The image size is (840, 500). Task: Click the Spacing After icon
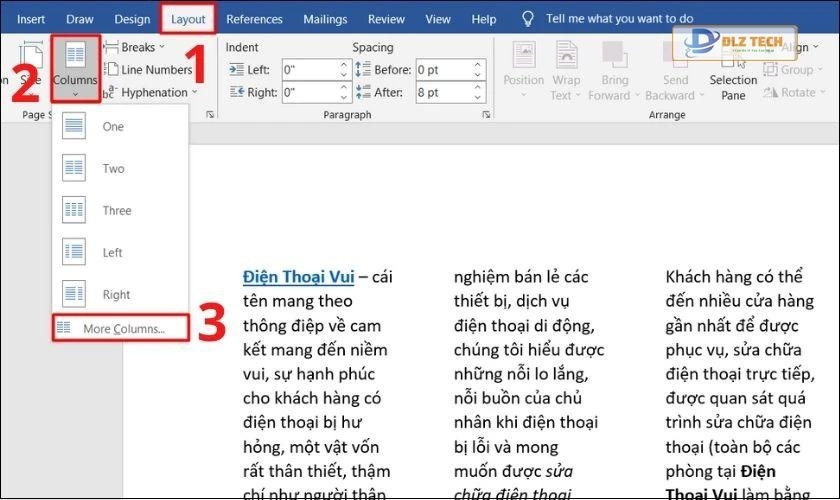pyautogui.click(x=363, y=92)
